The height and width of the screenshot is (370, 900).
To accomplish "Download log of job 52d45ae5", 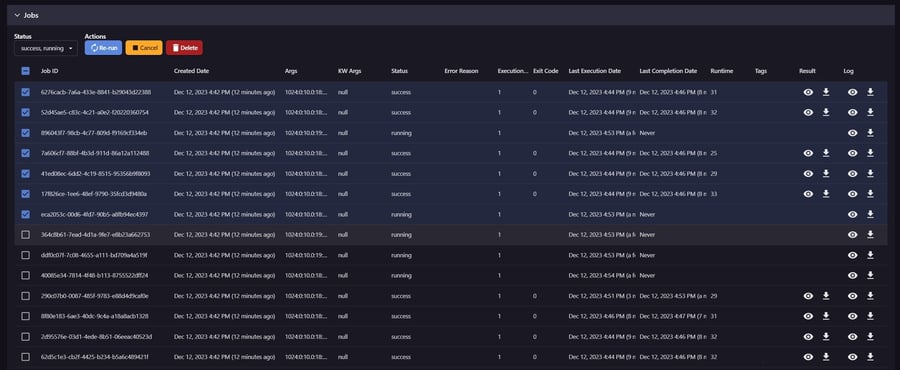I will [870, 112].
